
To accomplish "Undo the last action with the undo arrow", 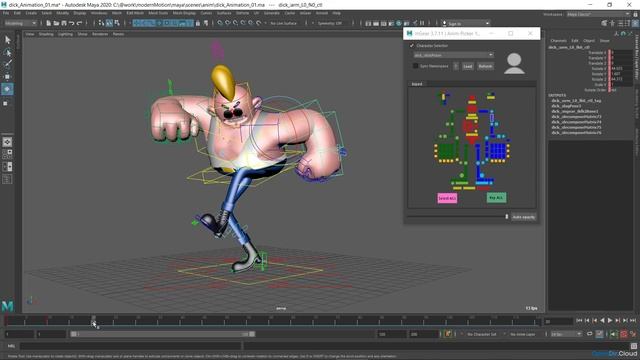I will [72, 23].
